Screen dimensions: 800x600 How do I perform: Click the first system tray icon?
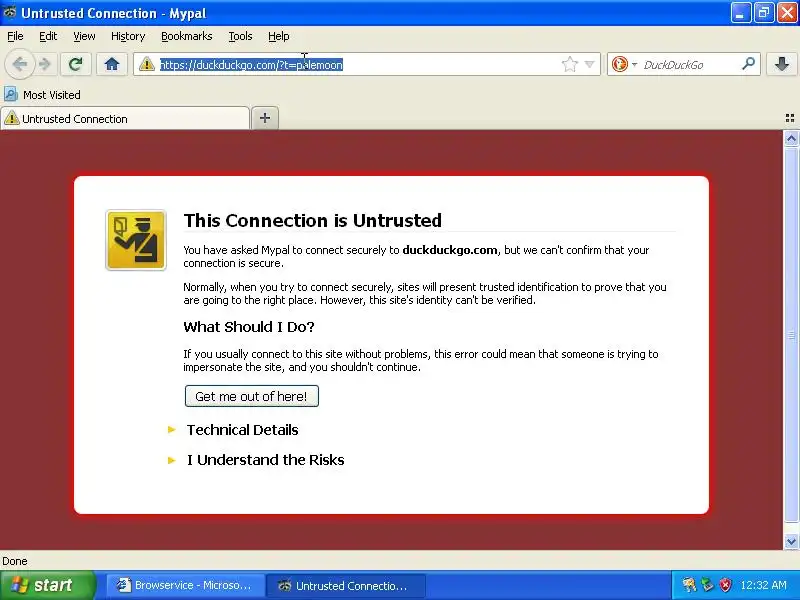coord(689,585)
